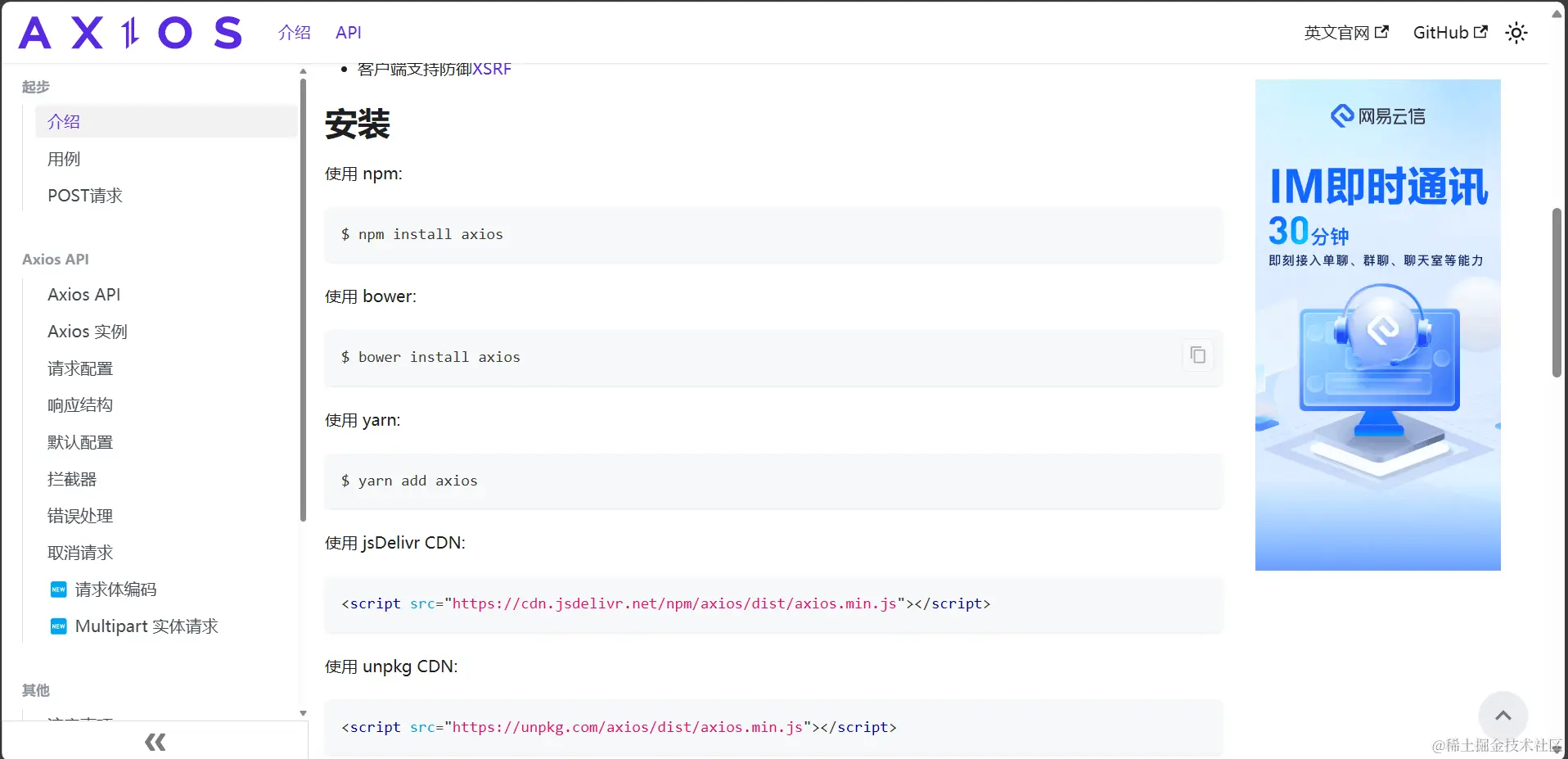Click the 起步 sidebar section title
Screen dimensions: 1568x759
(36, 87)
